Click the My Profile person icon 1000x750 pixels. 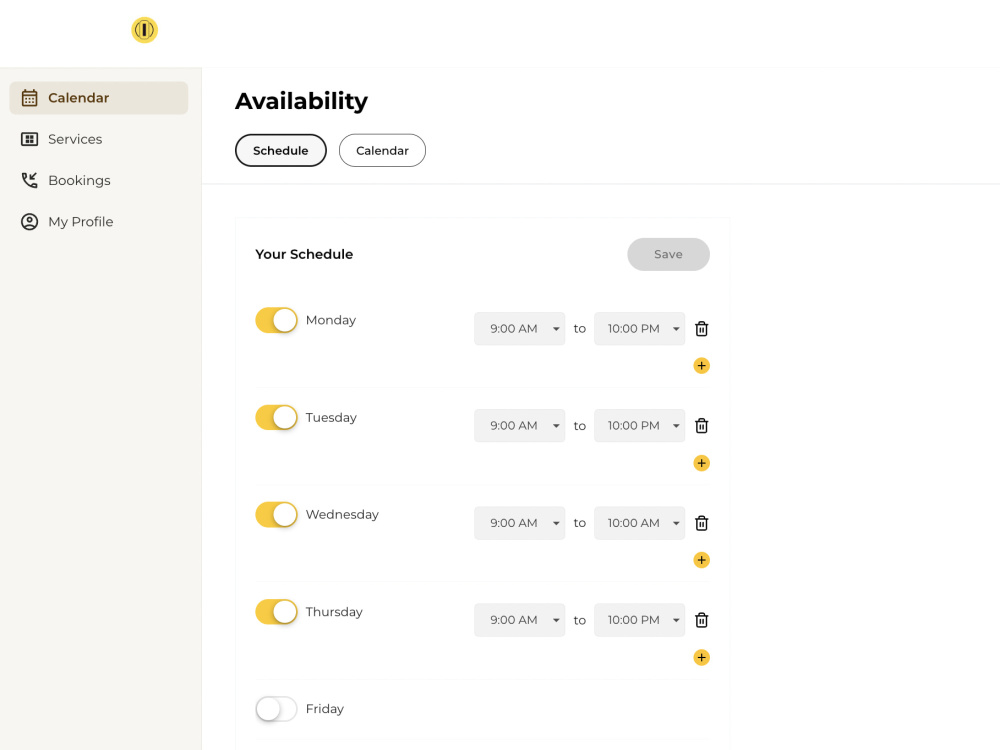pos(29,222)
